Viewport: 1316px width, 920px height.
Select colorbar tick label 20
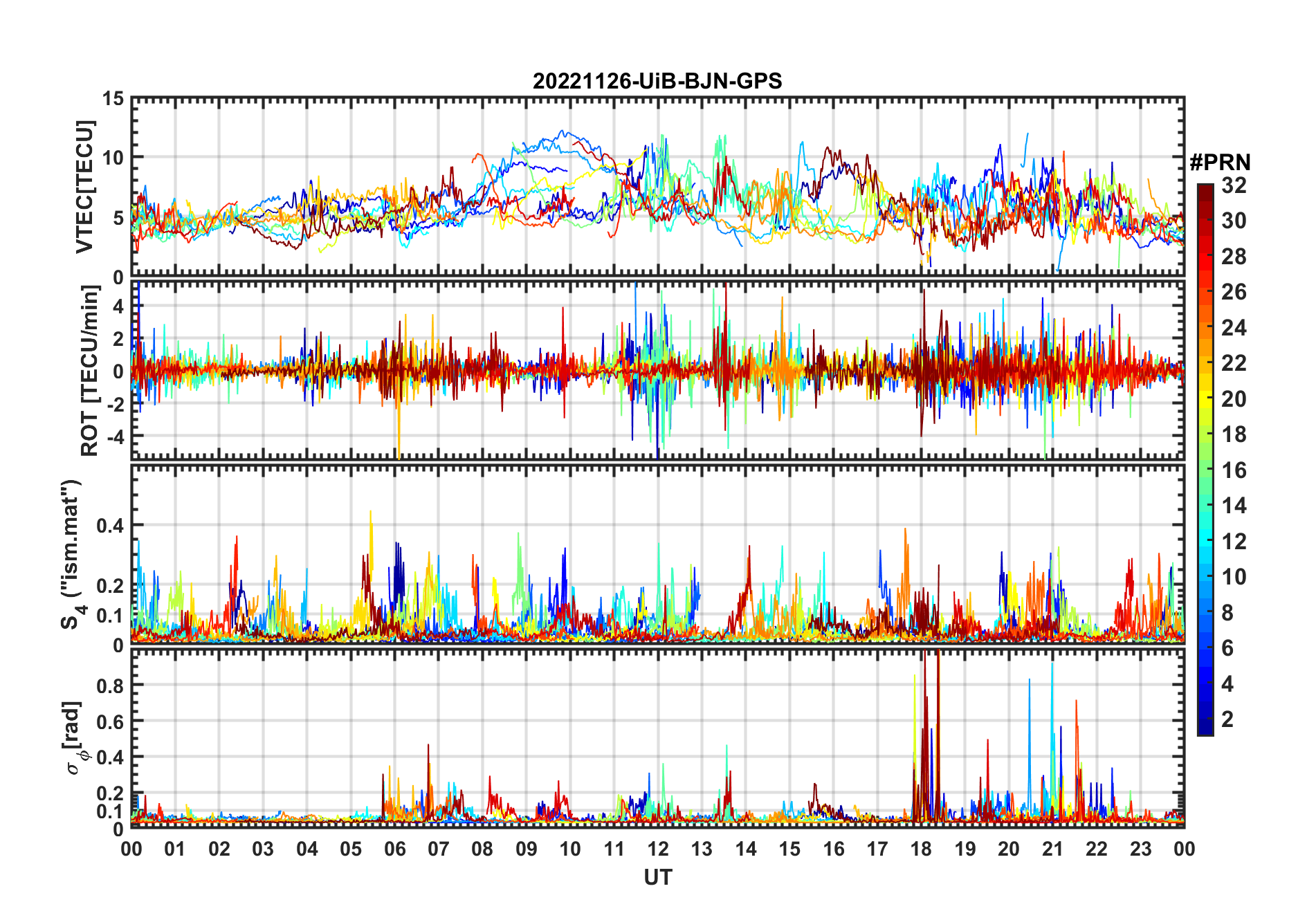pyautogui.click(x=1234, y=399)
